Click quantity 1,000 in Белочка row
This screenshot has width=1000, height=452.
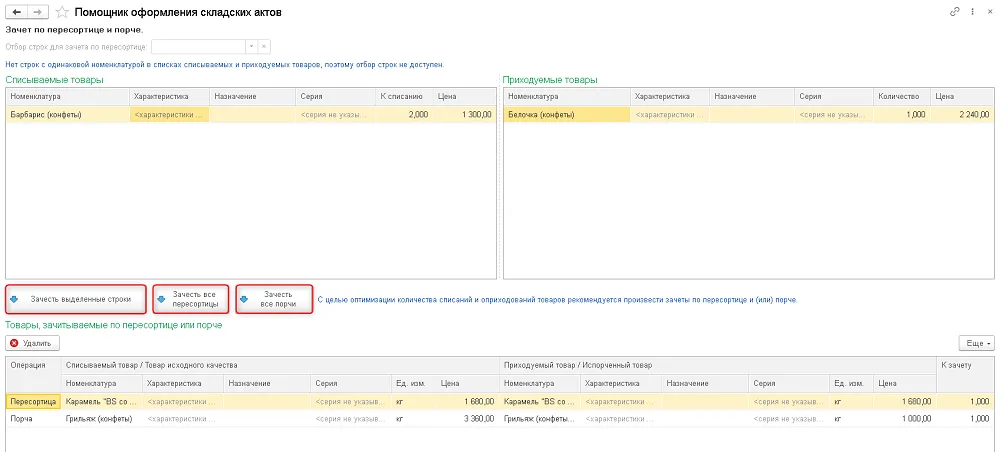(902, 115)
